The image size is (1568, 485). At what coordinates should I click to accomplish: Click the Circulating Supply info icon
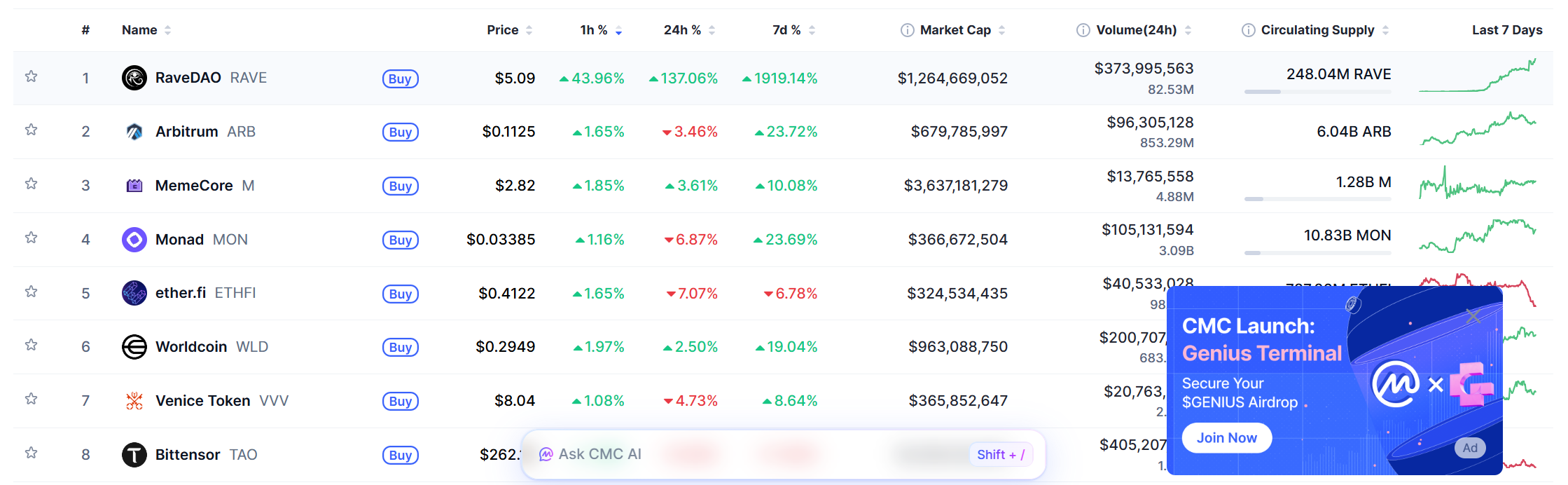click(x=1248, y=30)
